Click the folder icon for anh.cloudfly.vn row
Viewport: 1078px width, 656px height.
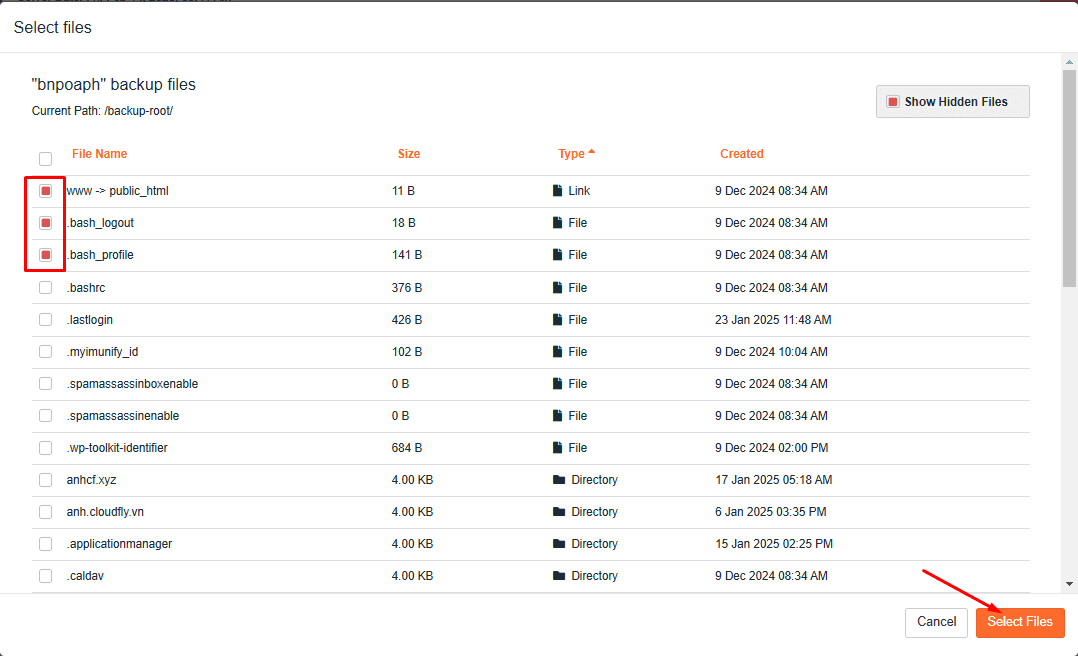[x=559, y=512]
